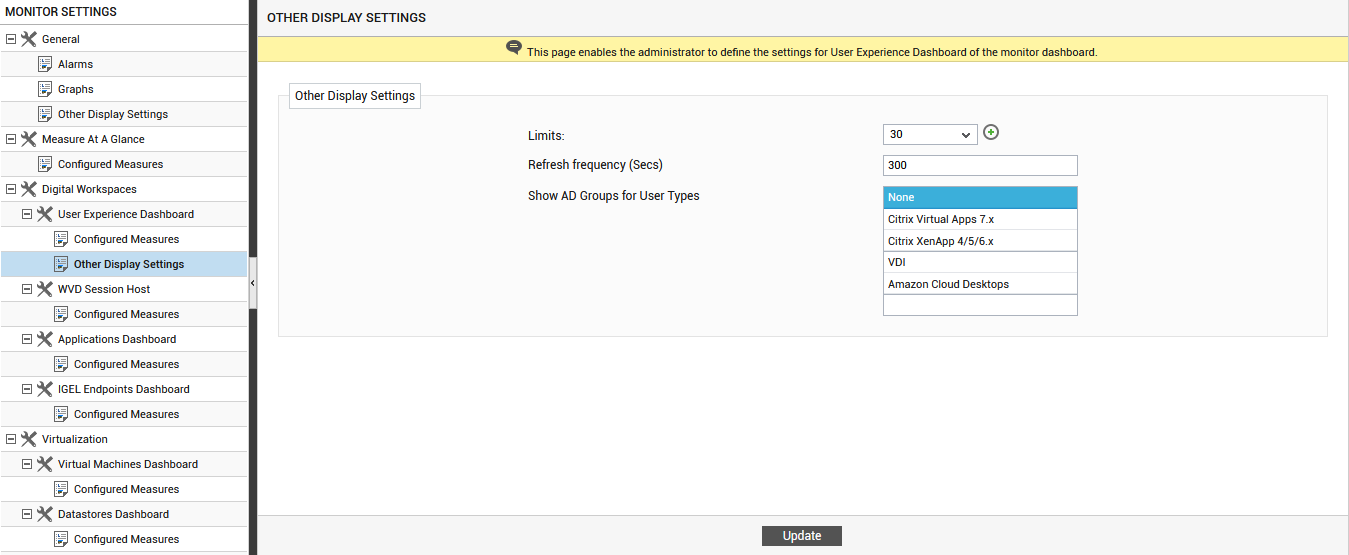Click the Refresh frequency input field
Viewport: 1349px width, 555px height.
click(x=980, y=165)
